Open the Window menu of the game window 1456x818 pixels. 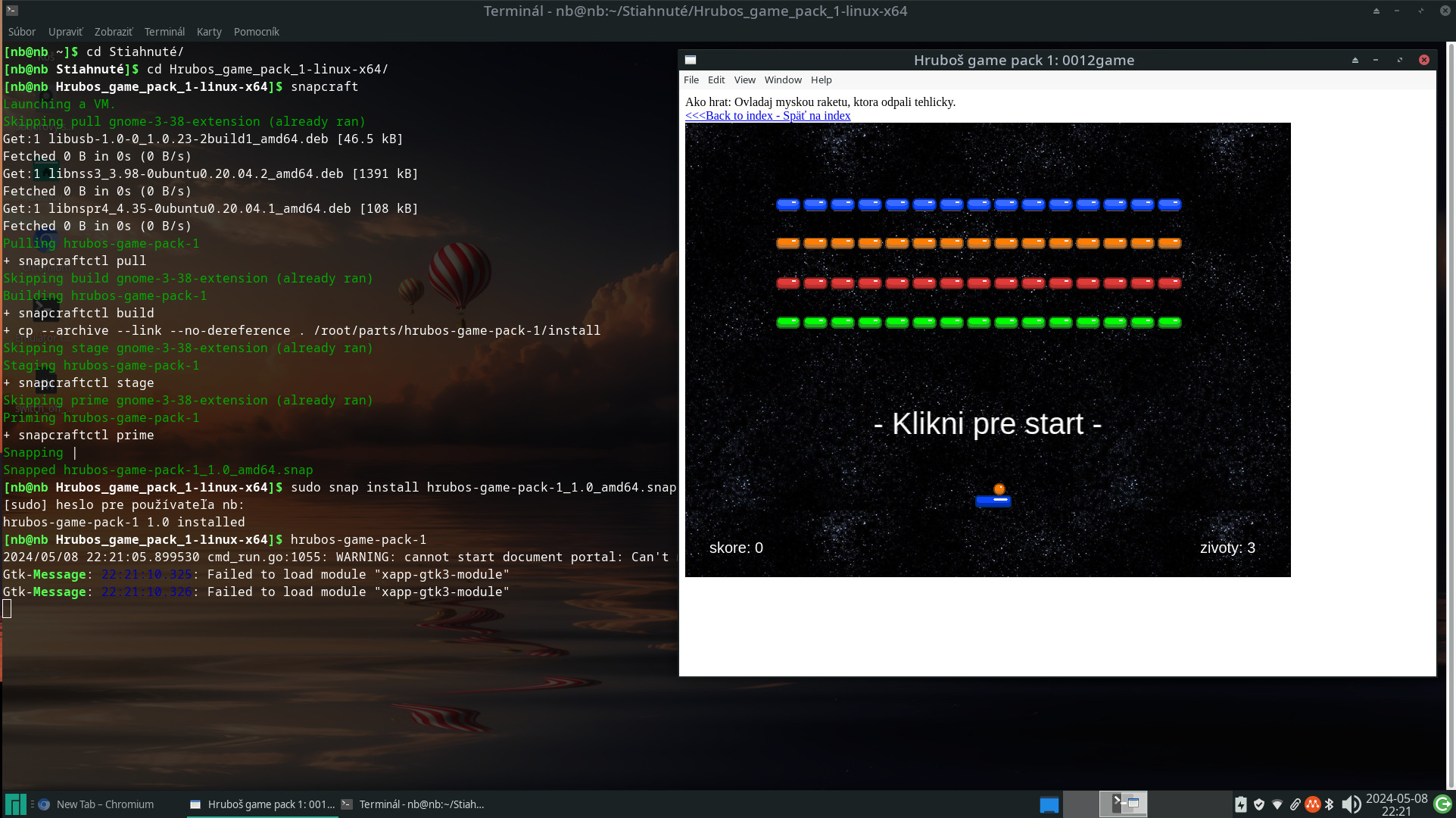point(782,80)
